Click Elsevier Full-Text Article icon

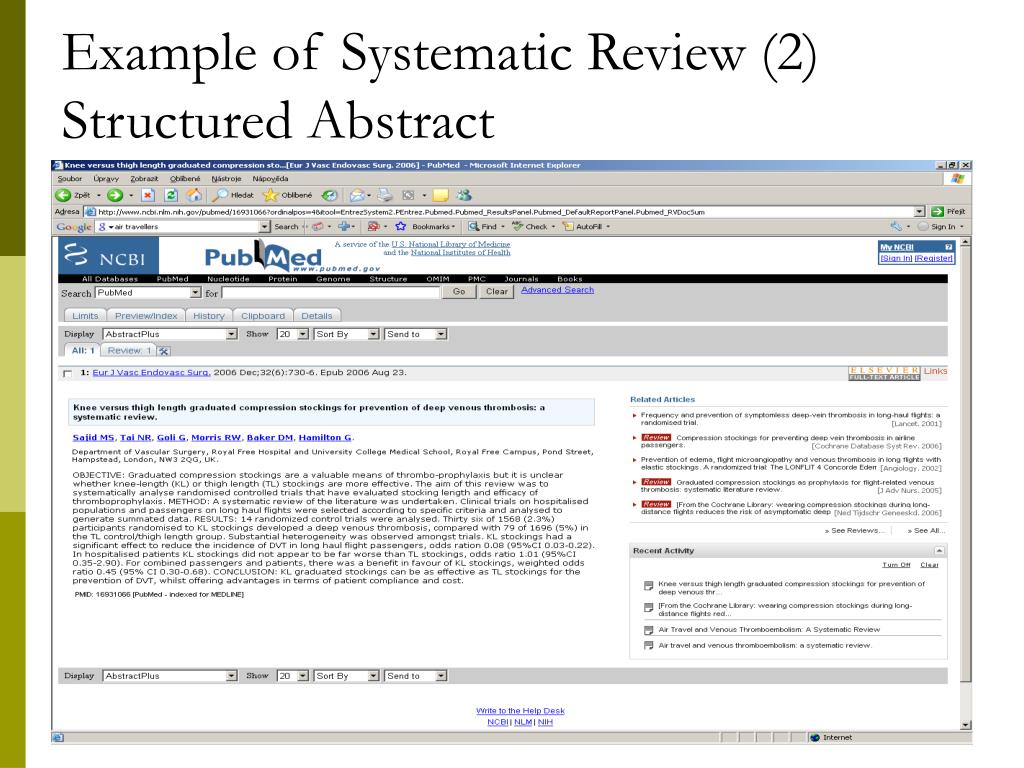(884, 373)
